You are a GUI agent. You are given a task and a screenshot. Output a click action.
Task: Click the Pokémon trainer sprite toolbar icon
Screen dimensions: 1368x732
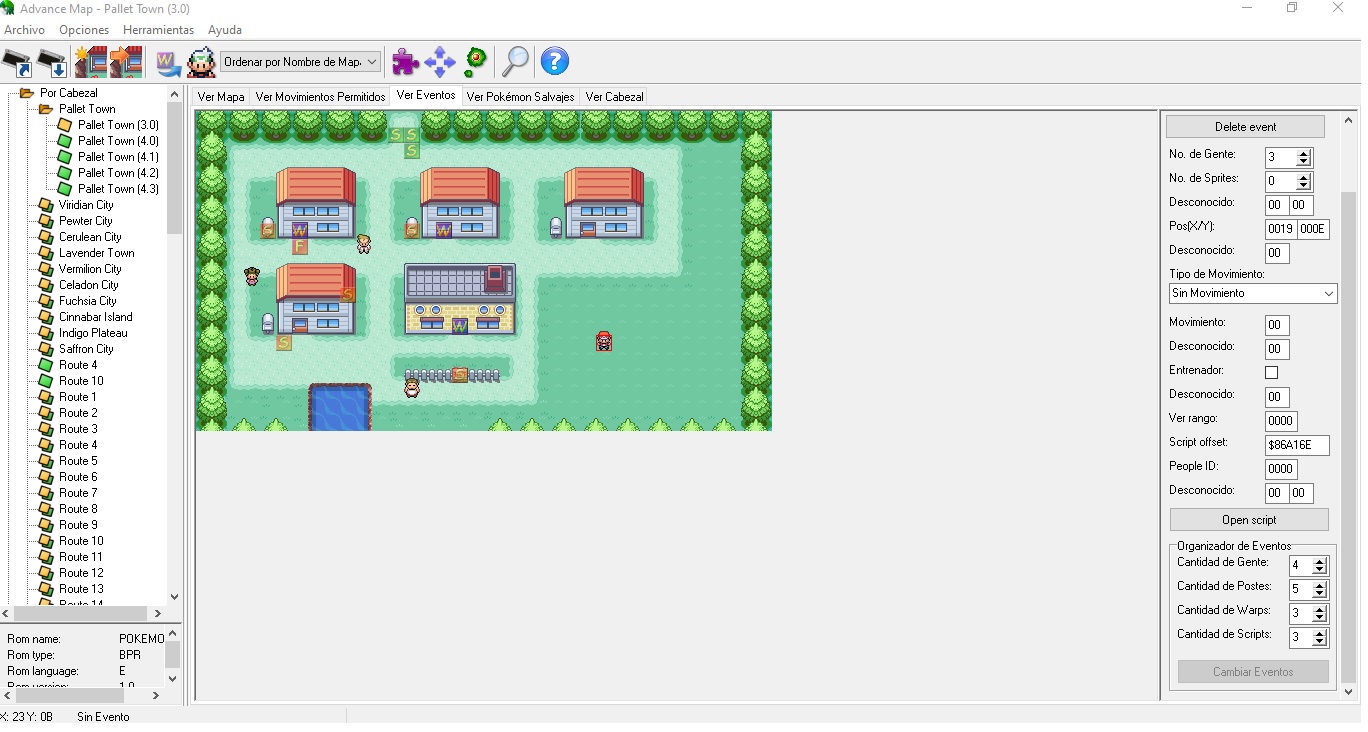201,62
